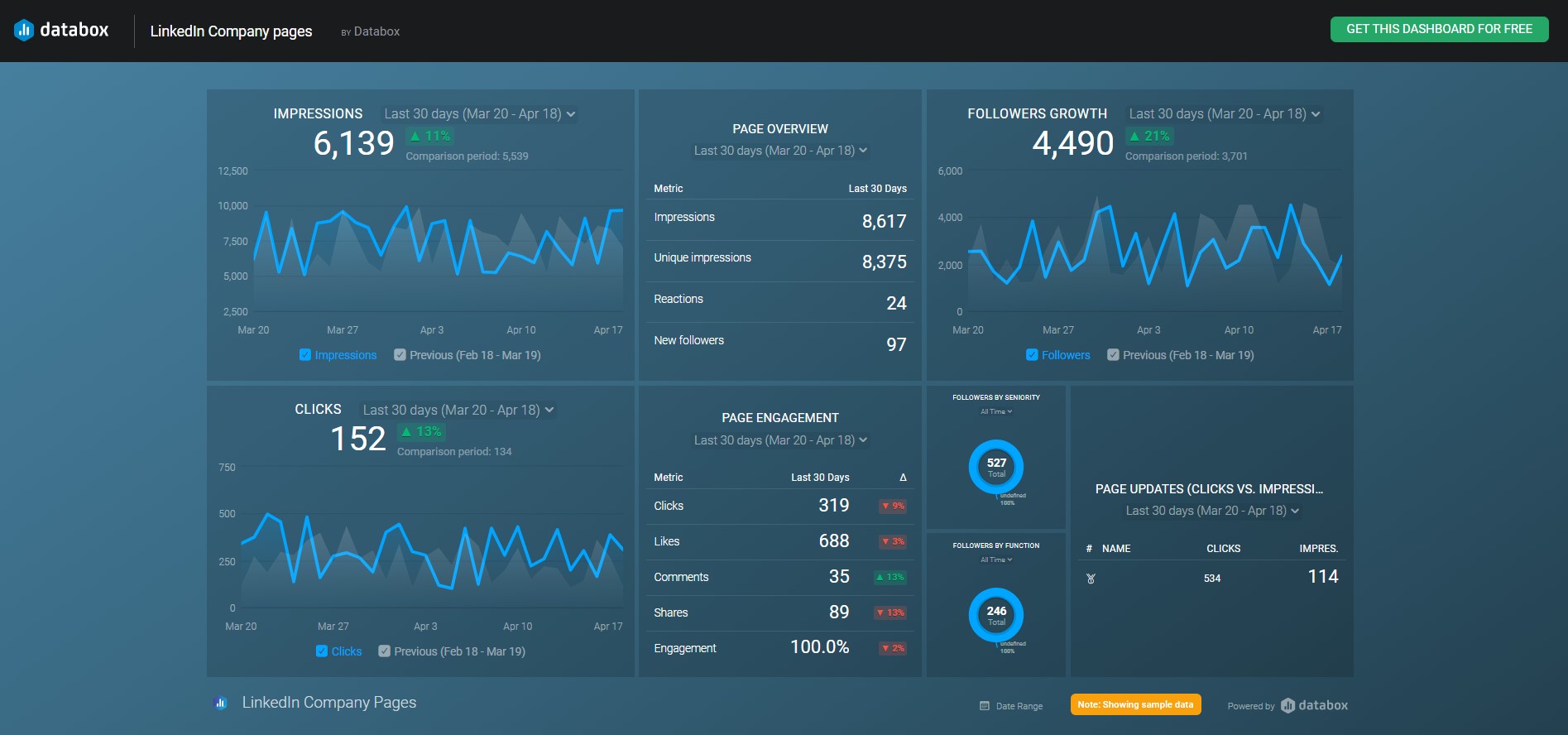The image size is (1568, 735).
Task: Click the green 21% followers growth badge
Action: coord(1149,136)
